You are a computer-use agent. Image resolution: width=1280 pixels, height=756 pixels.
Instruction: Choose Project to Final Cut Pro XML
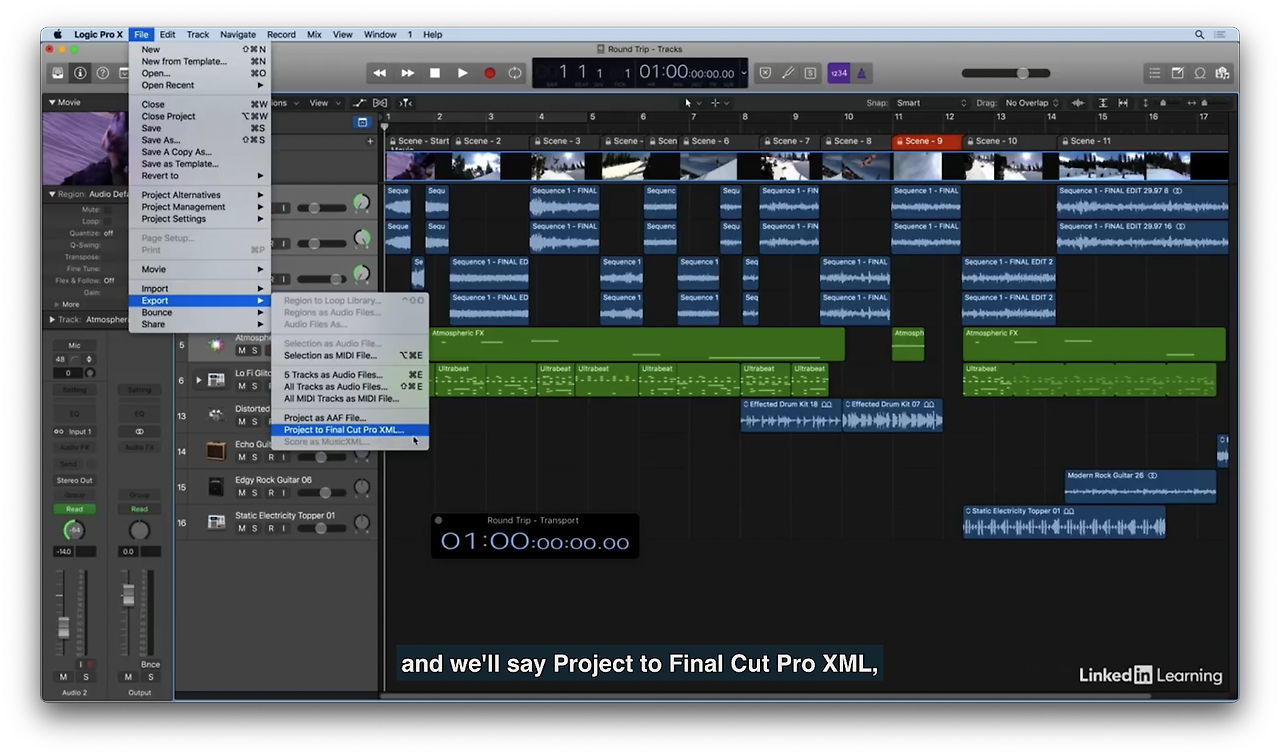click(x=348, y=430)
